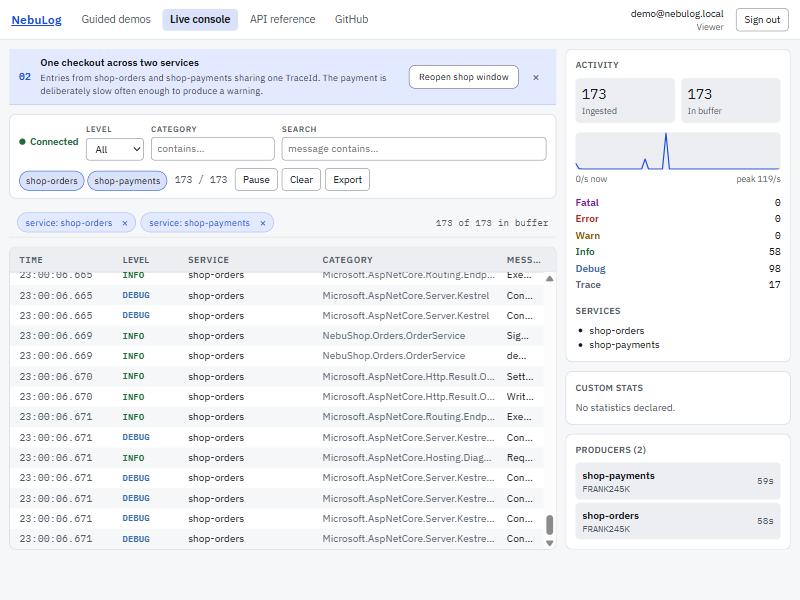Click the 173 of 173 in buffer text

pyautogui.click(x=492, y=223)
